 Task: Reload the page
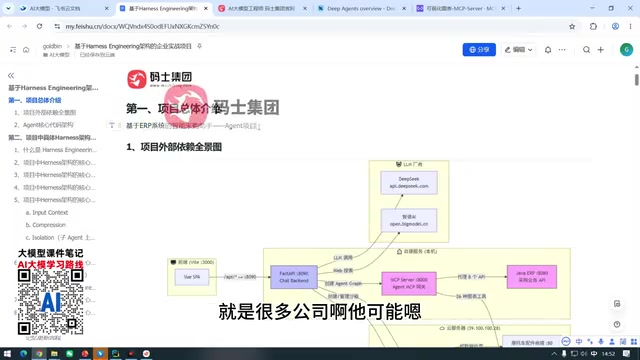pos(40,26)
